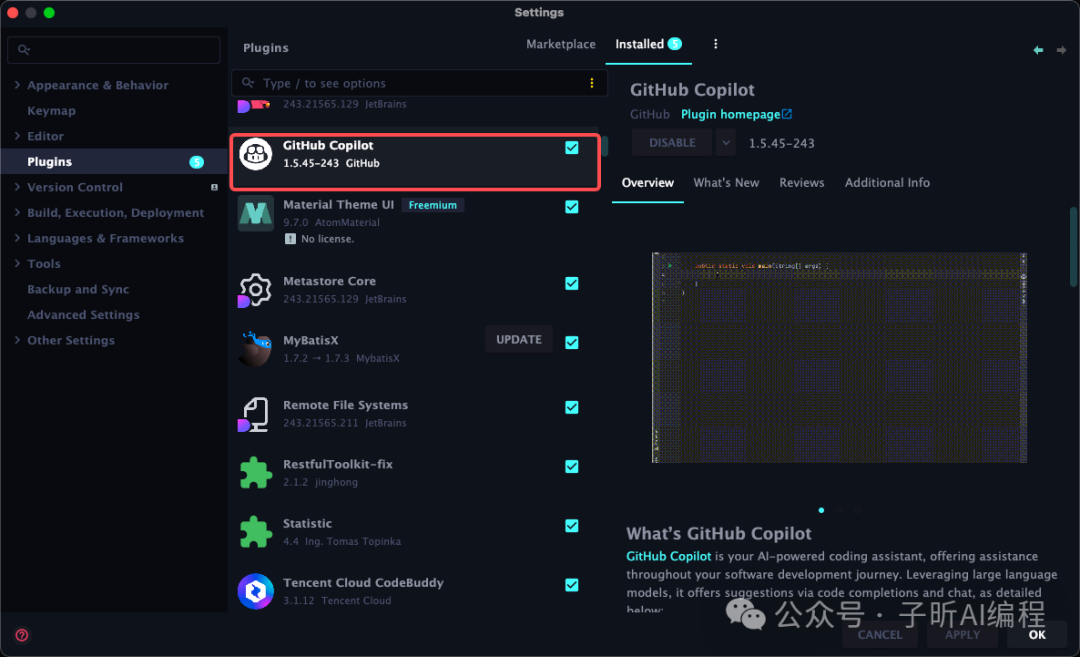Click the Version Control project-level indicator icon
1080x657 pixels.
(214, 187)
